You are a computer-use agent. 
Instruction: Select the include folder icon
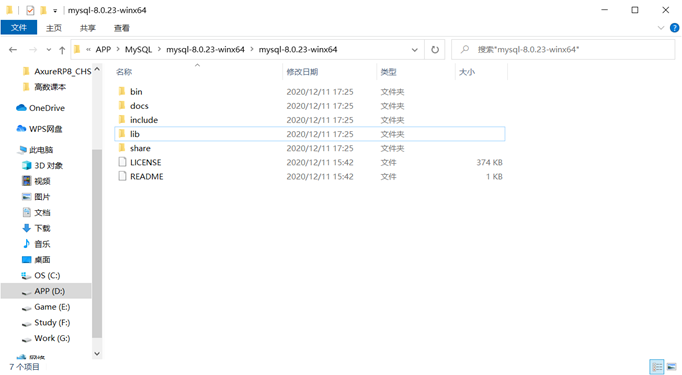(122, 120)
